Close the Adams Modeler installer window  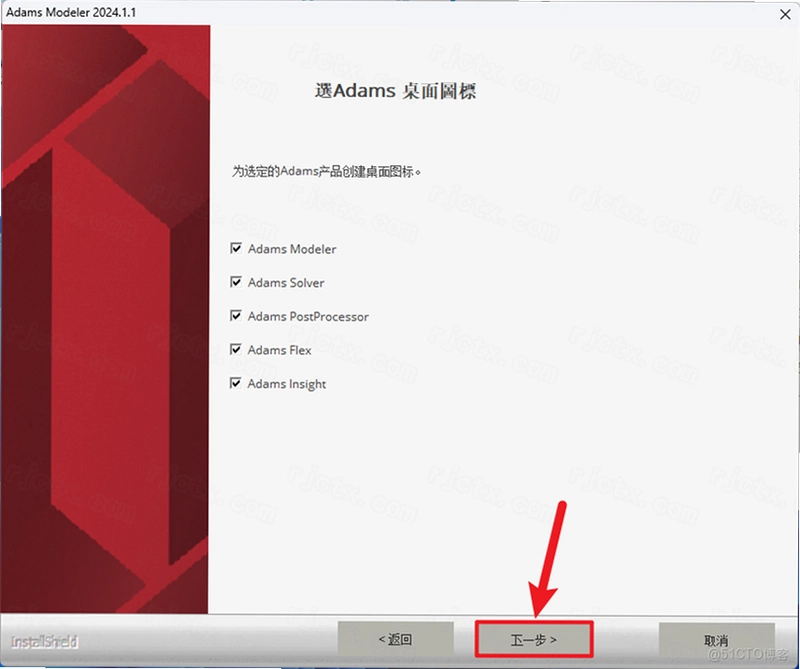click(785, 14)
